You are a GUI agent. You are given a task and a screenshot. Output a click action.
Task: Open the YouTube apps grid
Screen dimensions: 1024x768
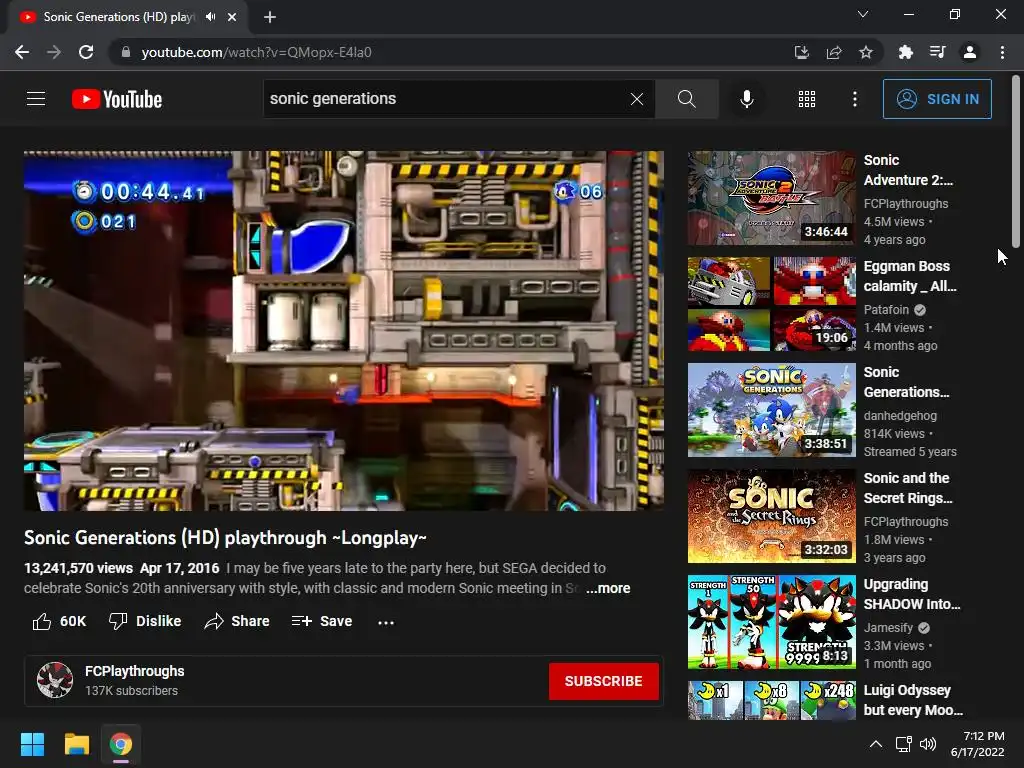807,99
